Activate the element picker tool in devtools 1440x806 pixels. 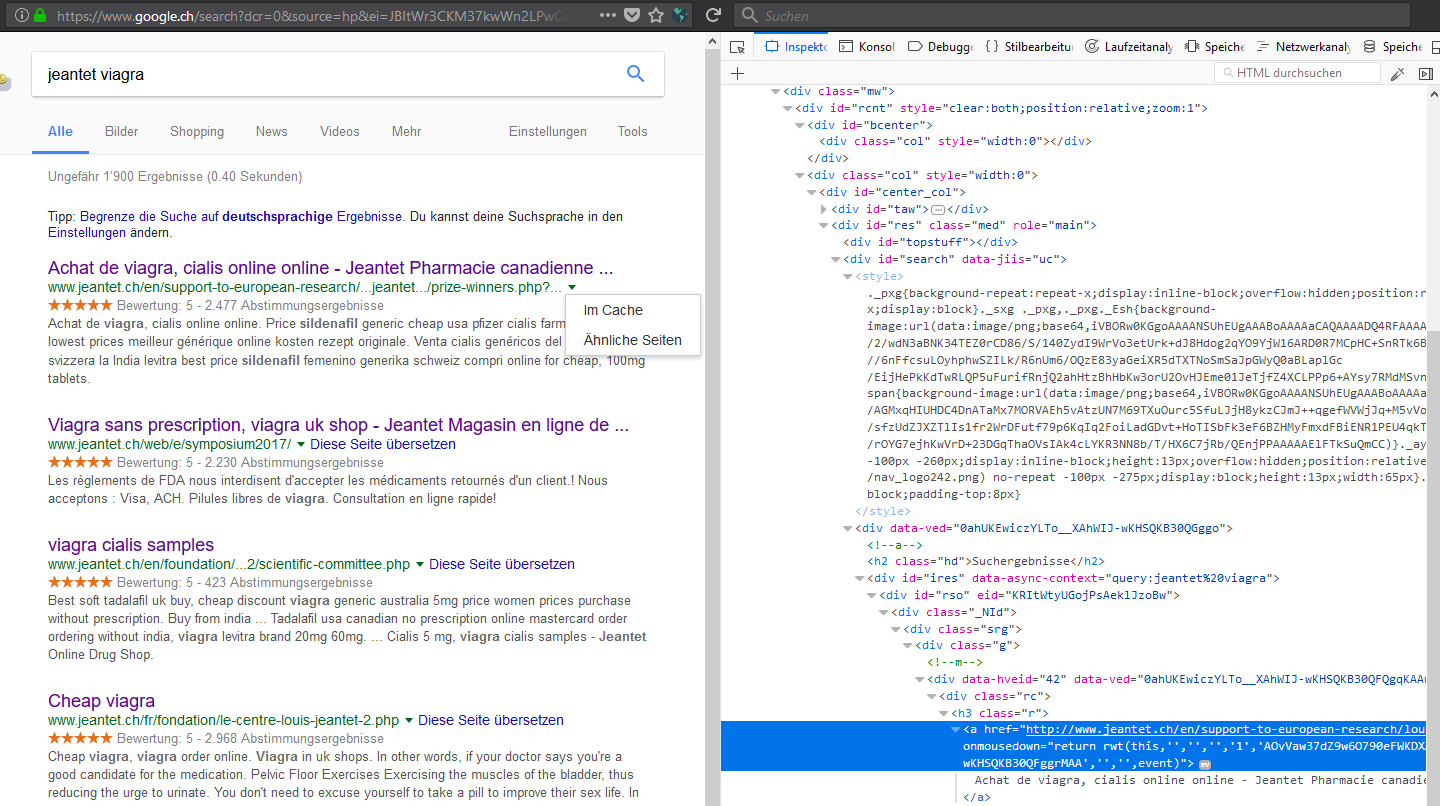pos(737,47)
